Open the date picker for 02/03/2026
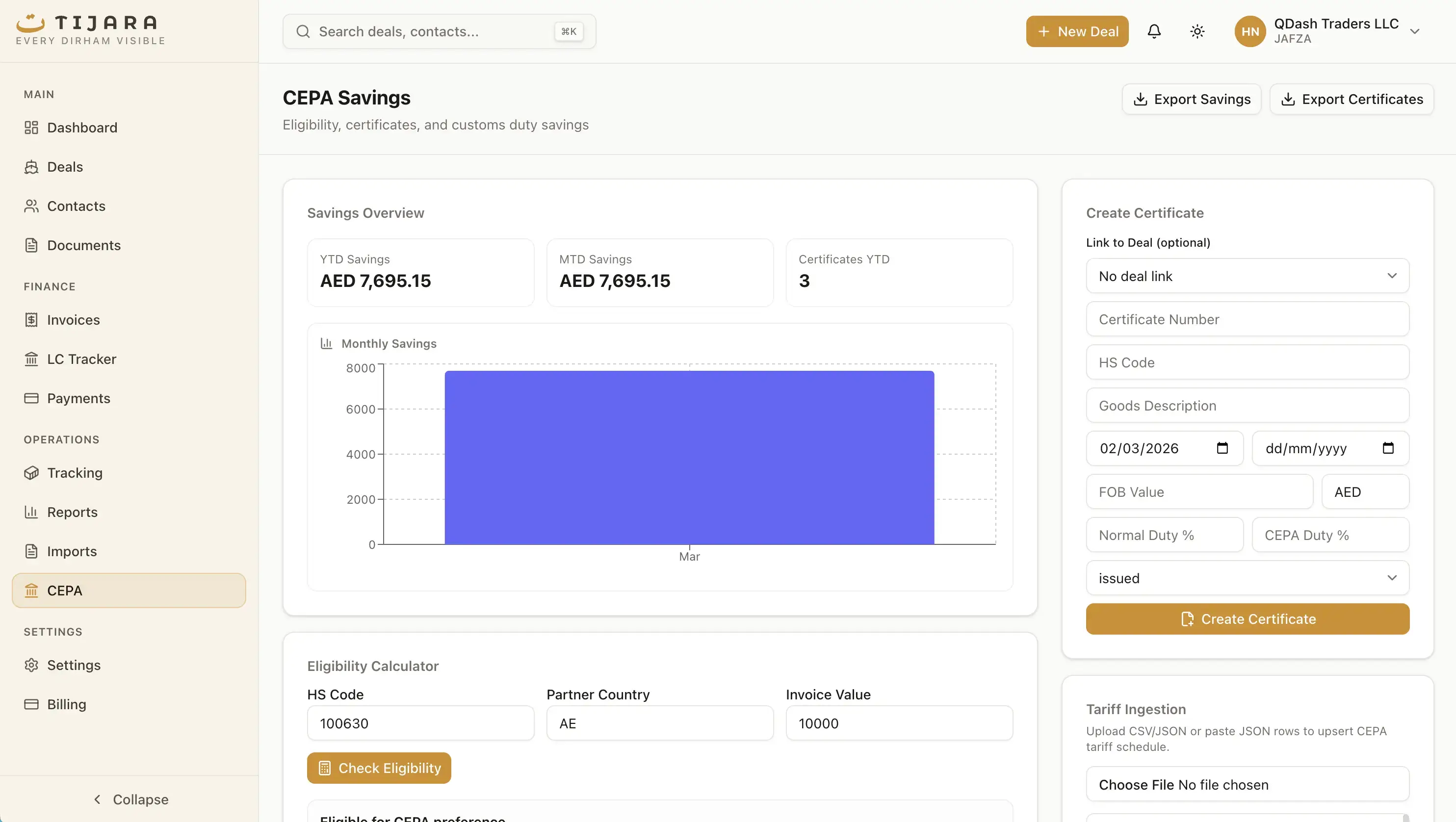This screenshot has height=822, width=1456. coord(1222,448)
